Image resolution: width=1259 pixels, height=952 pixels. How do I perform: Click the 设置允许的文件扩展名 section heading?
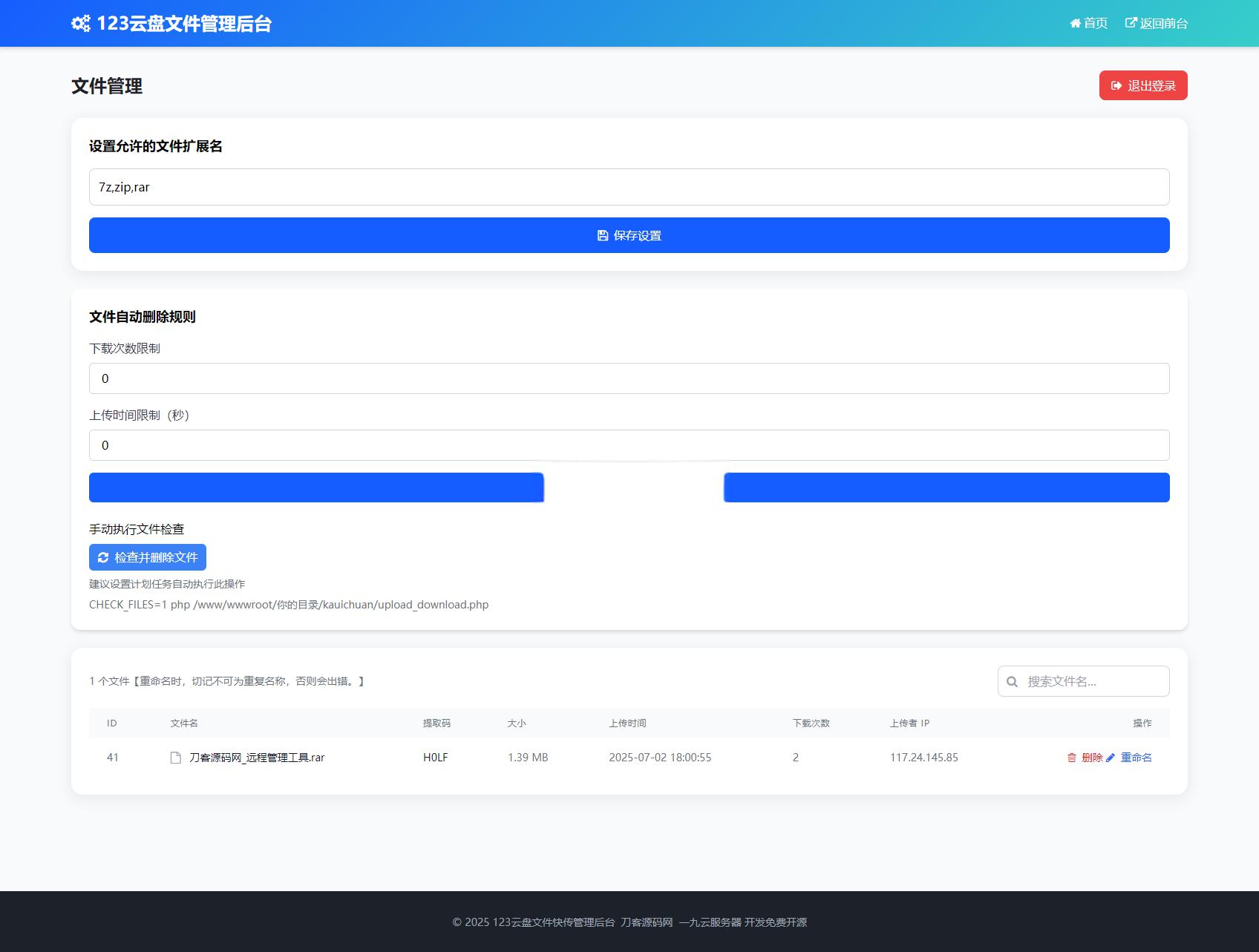pos(156,146)
